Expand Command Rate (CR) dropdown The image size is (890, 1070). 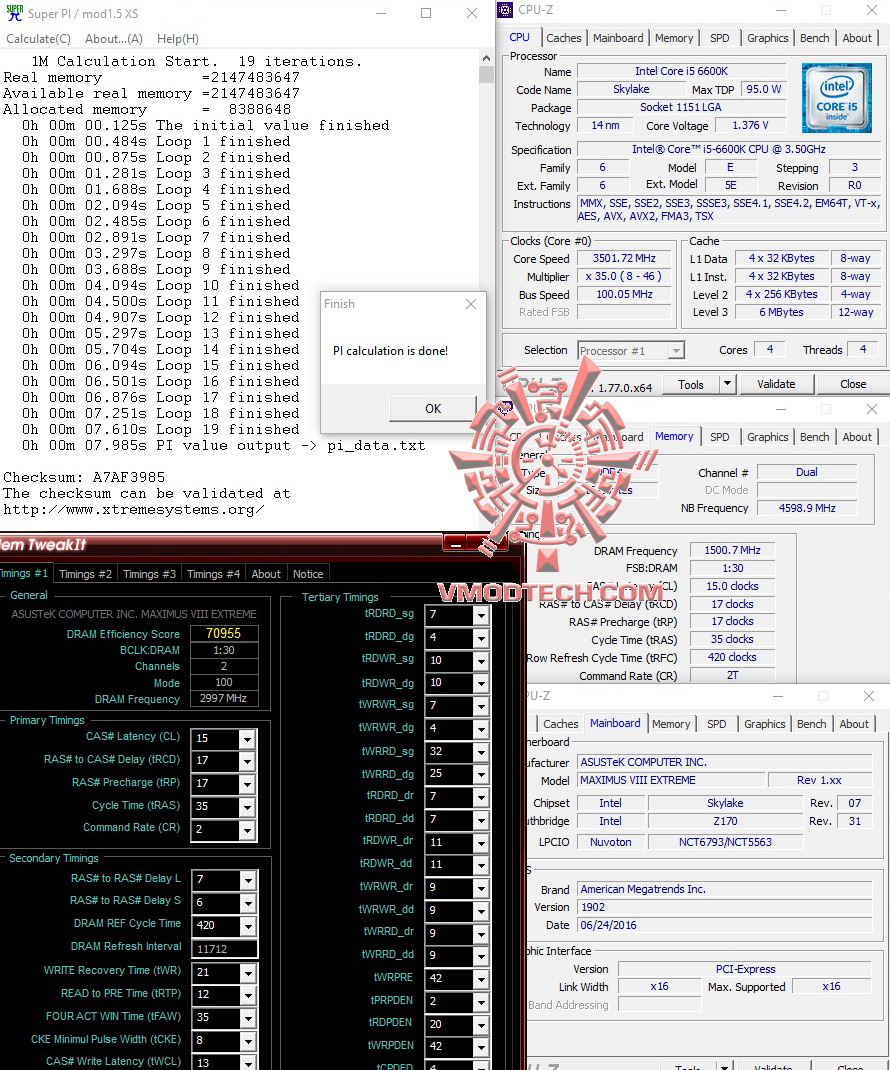[247, 829]
